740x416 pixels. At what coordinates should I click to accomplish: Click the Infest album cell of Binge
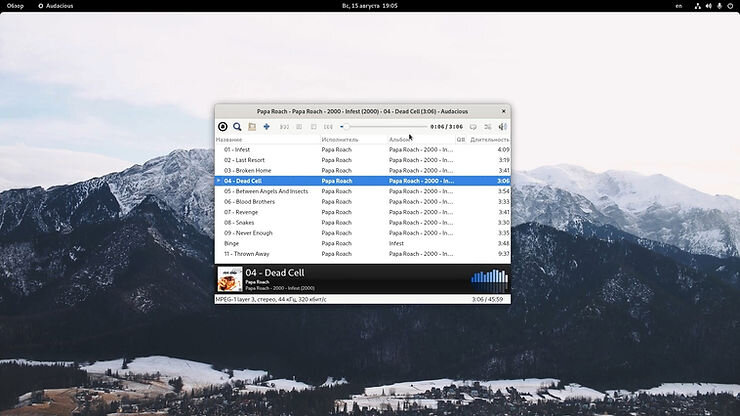[396, 244]
